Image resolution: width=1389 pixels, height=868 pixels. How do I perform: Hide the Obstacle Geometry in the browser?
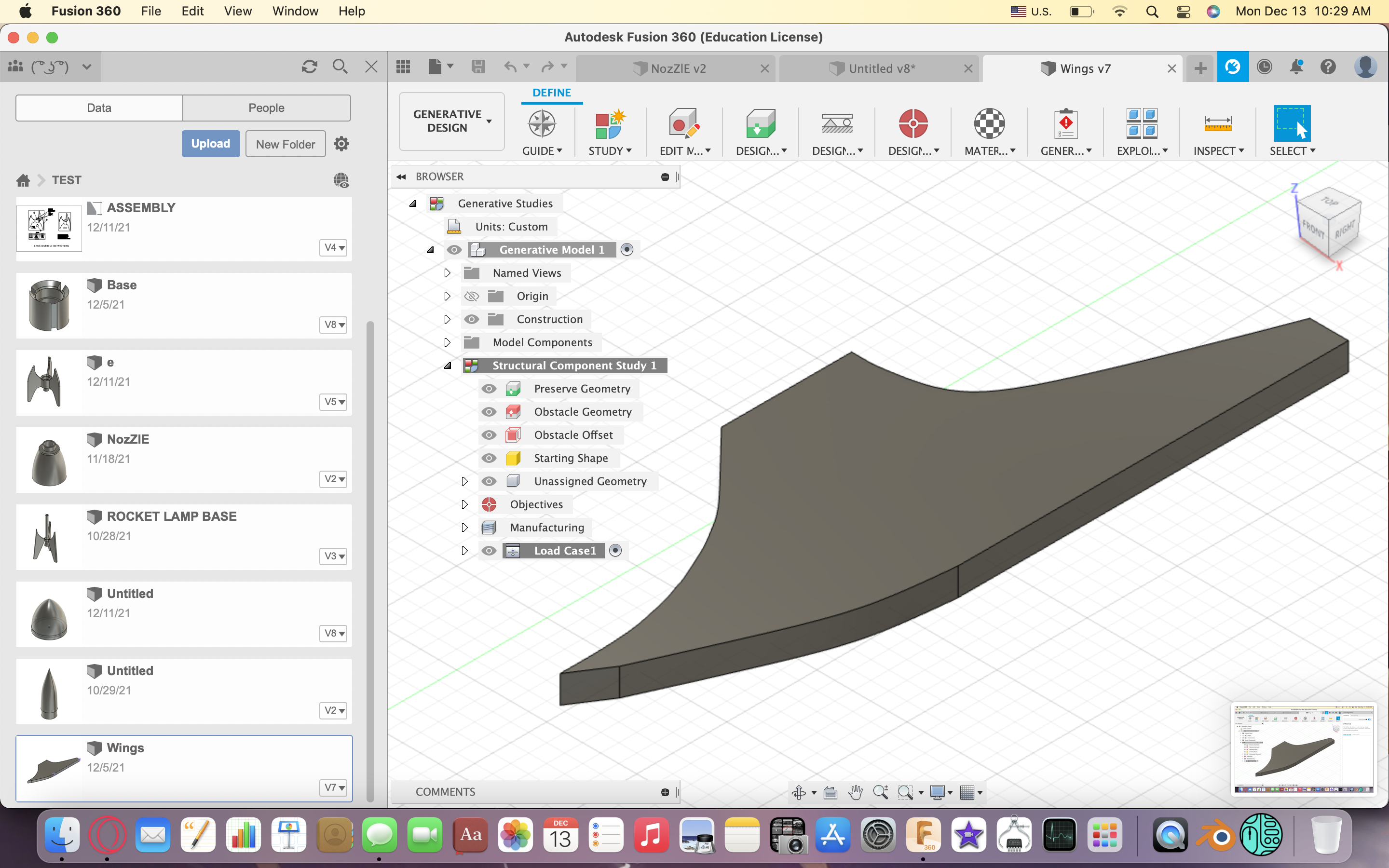tap(489, 412)
